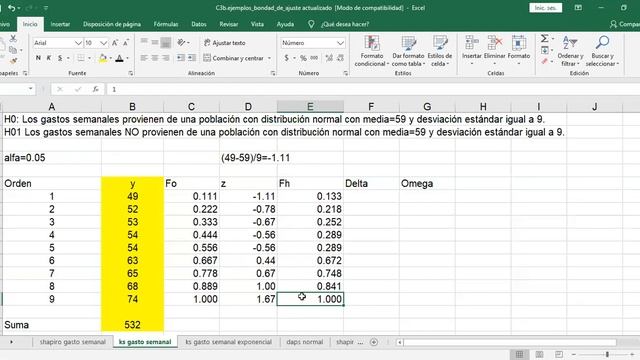640x360 pixels.
Task: Toggle underline (S) formatting
Action: (x=60, y=58)
